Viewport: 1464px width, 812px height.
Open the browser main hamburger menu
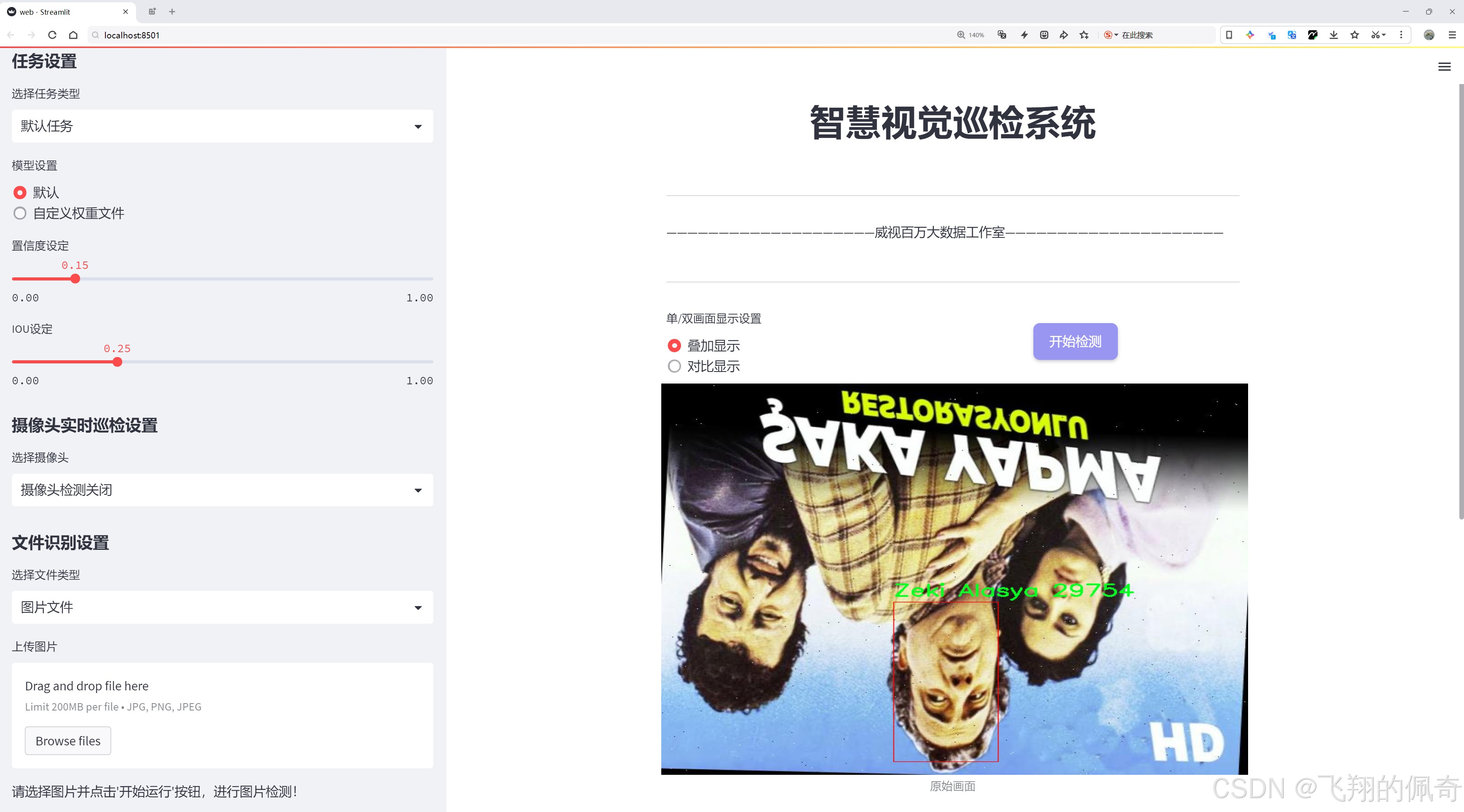point(1452,35)
